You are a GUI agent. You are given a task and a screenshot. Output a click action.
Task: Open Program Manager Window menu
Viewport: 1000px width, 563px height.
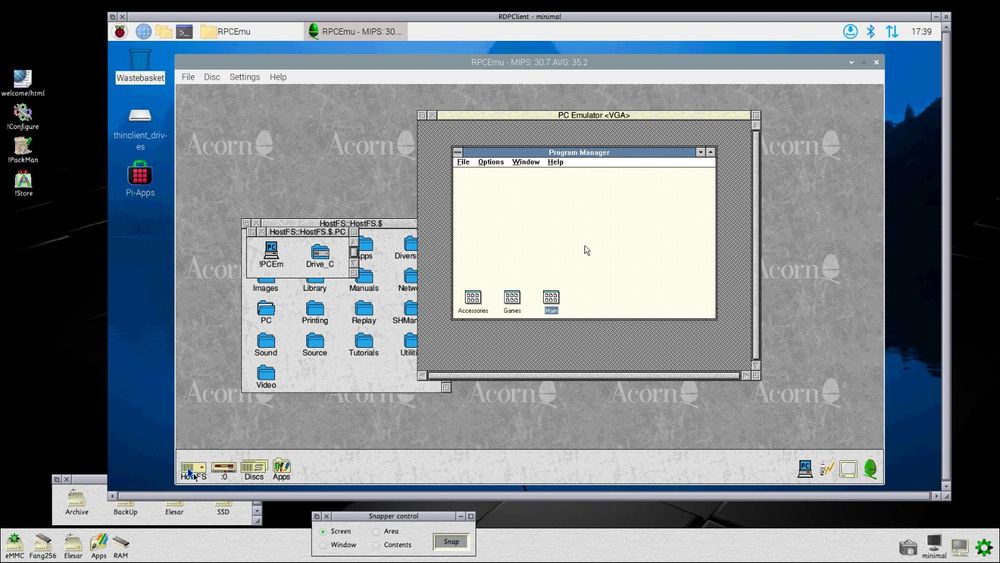[x=526, y=162]
